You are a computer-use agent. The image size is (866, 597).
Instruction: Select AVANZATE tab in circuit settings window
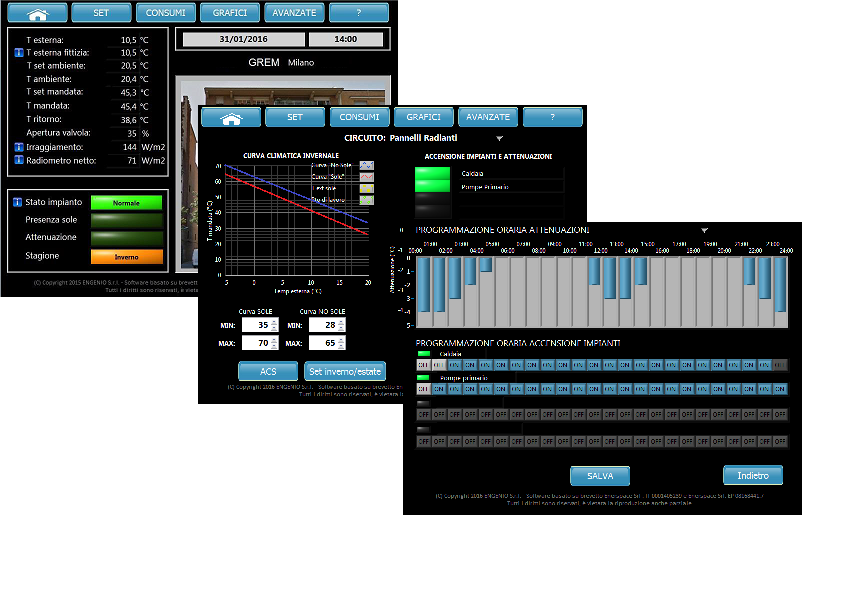point(488,117)
